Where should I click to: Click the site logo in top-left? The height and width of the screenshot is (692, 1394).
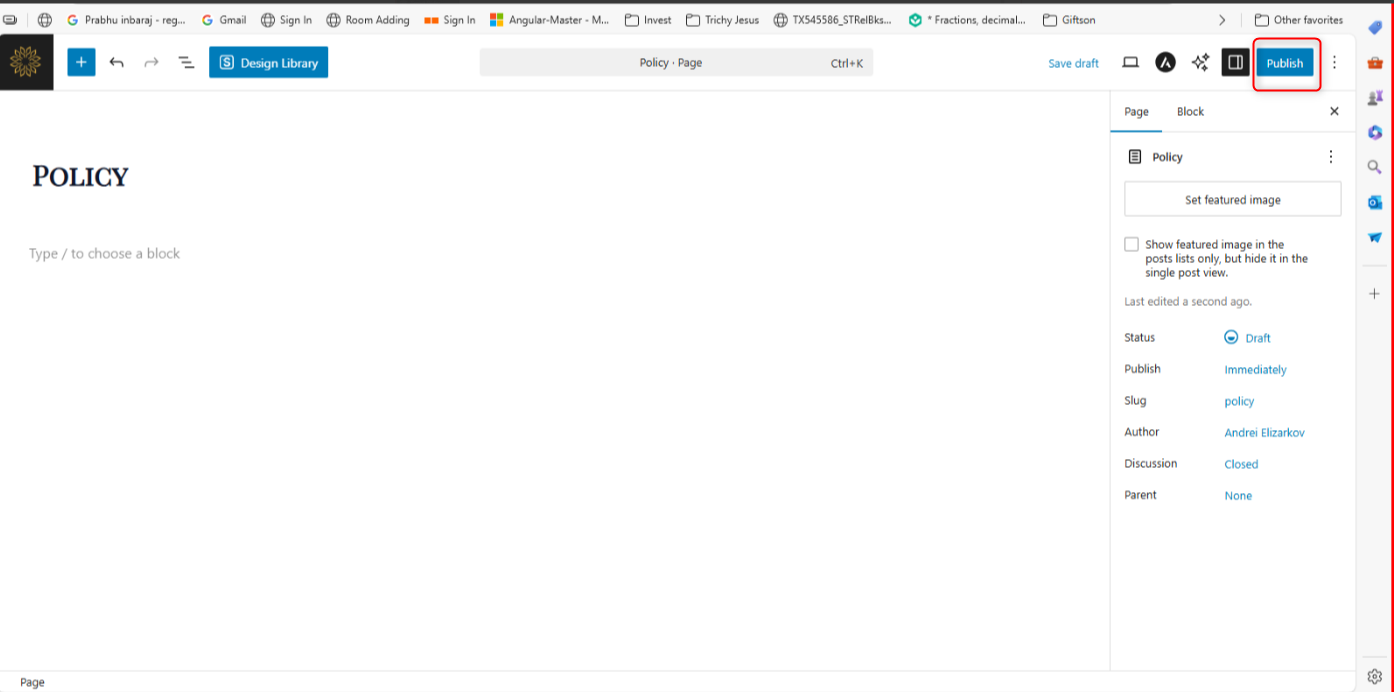26,62
